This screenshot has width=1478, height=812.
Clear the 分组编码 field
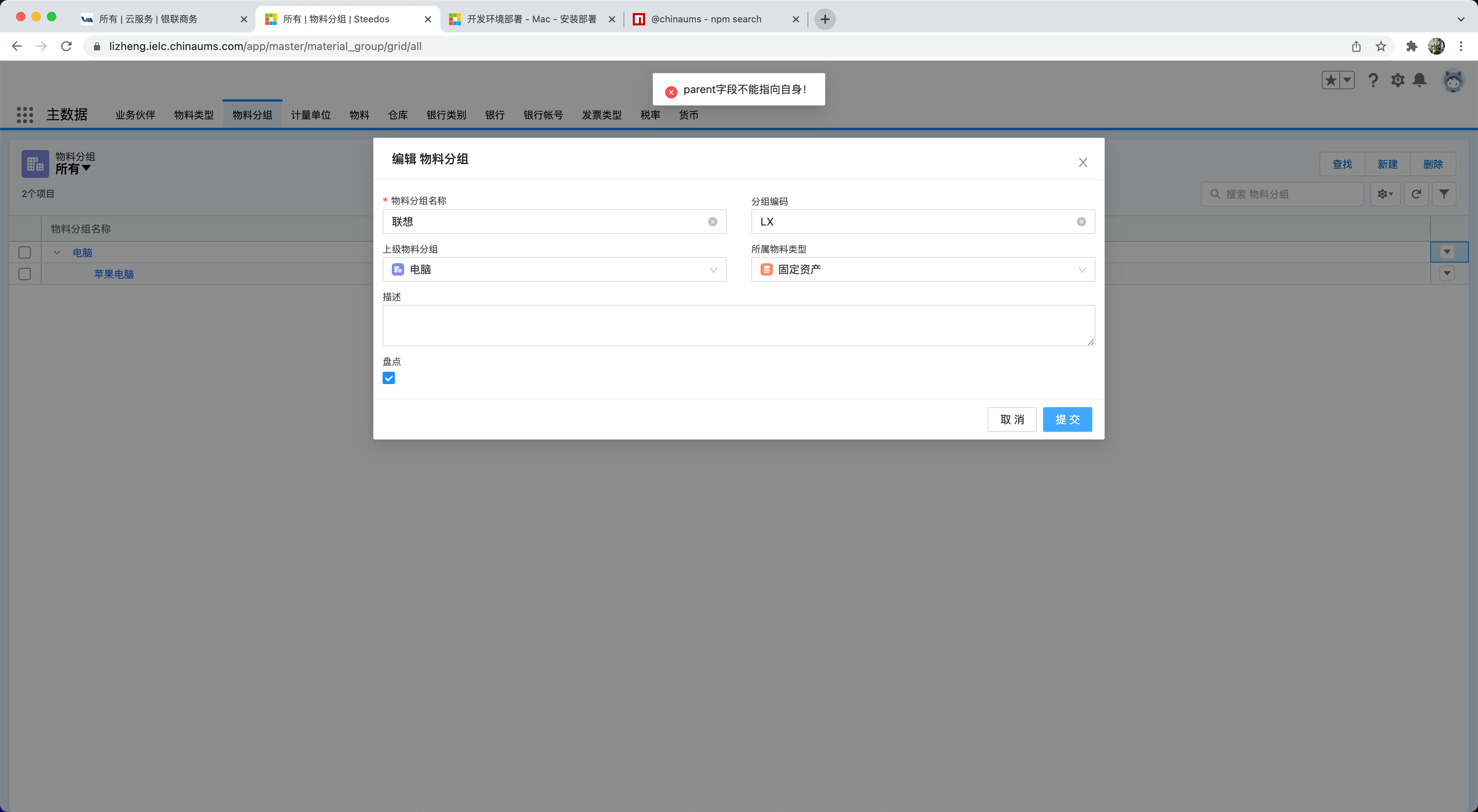[x=1082, y=222]
